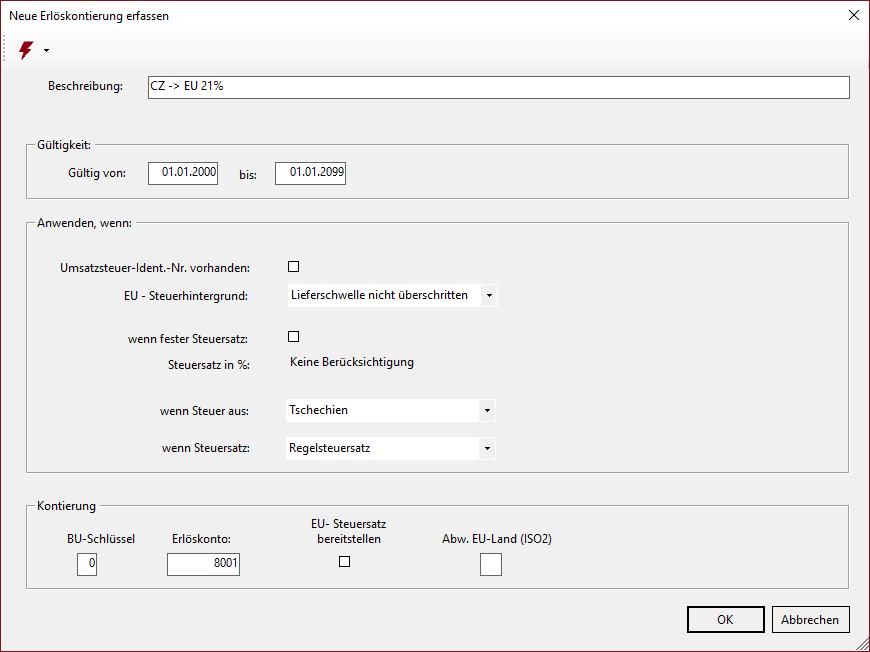Click into the Beschreibung text field
This screenshot has width=870, height=652.
498,87
